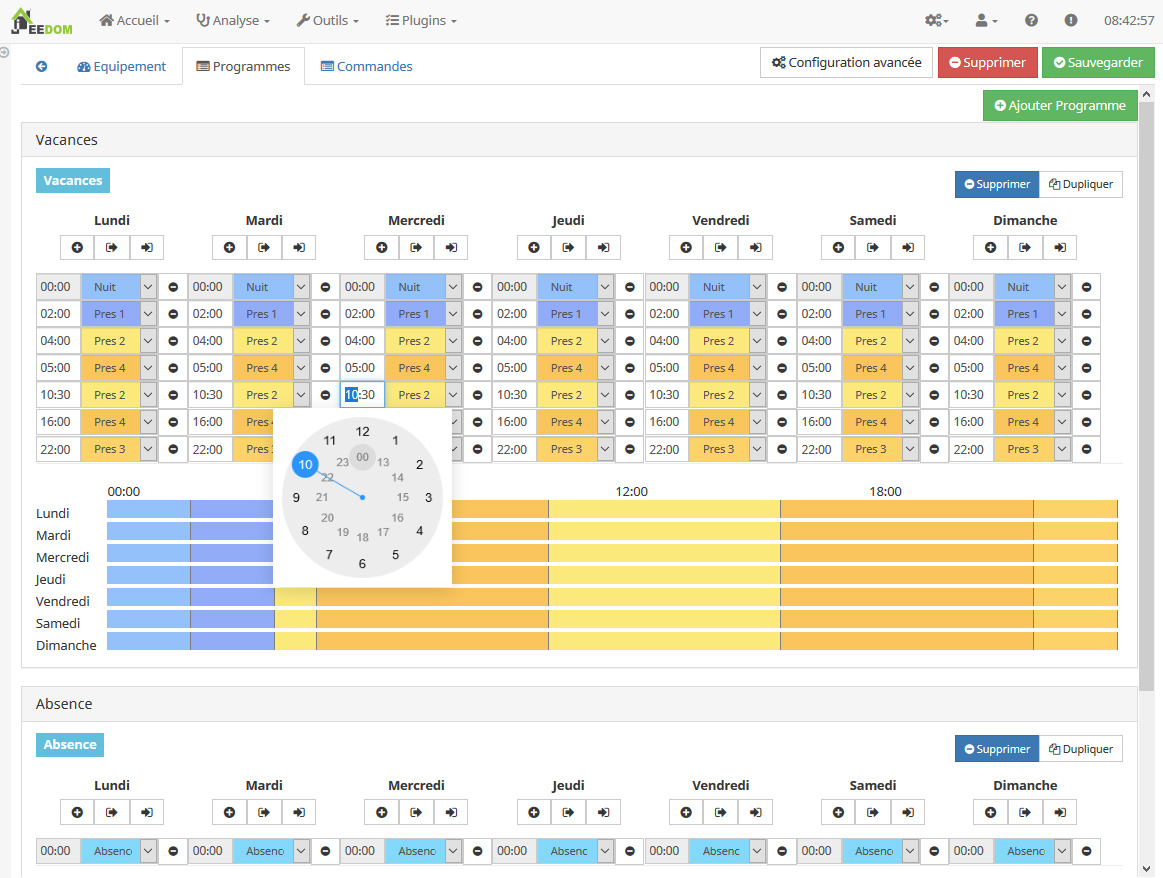Screen dimensions: 1163x878
Task: Switch to the Commandes tab
Action: (366, 66)
